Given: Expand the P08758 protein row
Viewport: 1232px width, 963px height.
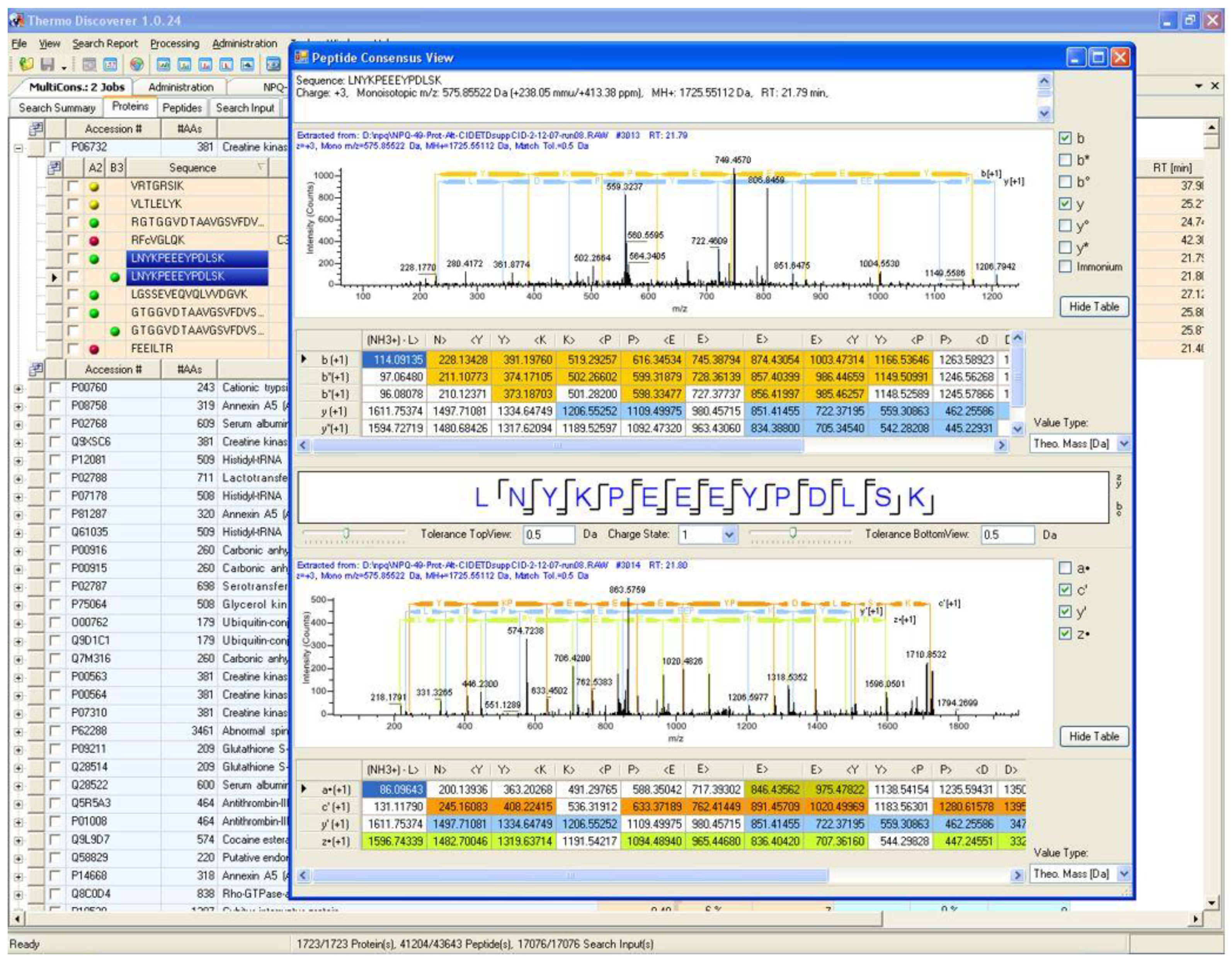Looking at the screenshot, I should click(x=18, y=407).
